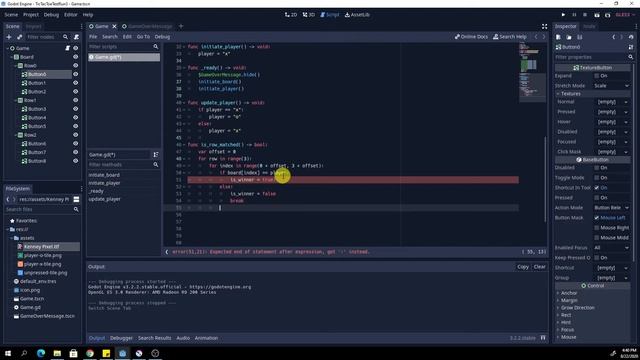Toggle the Shortcut In Tooltip checkbox
The width and height of the screenshot is (640, 360).
point(597,188)
